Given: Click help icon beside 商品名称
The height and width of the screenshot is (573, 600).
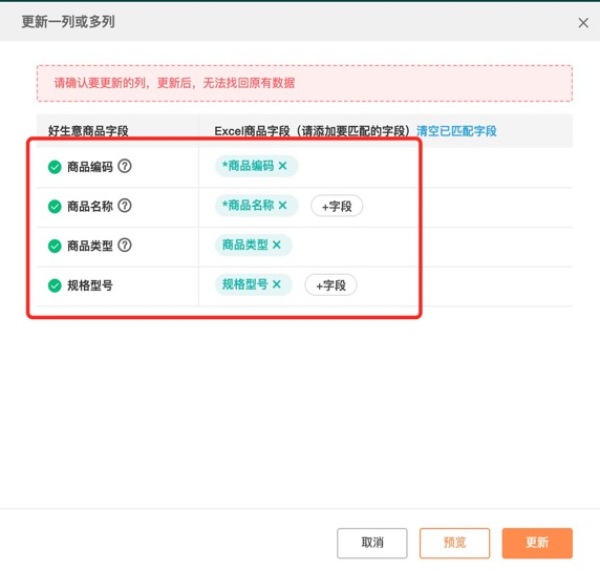Looking at the screenshot, I should click(124, 206).
